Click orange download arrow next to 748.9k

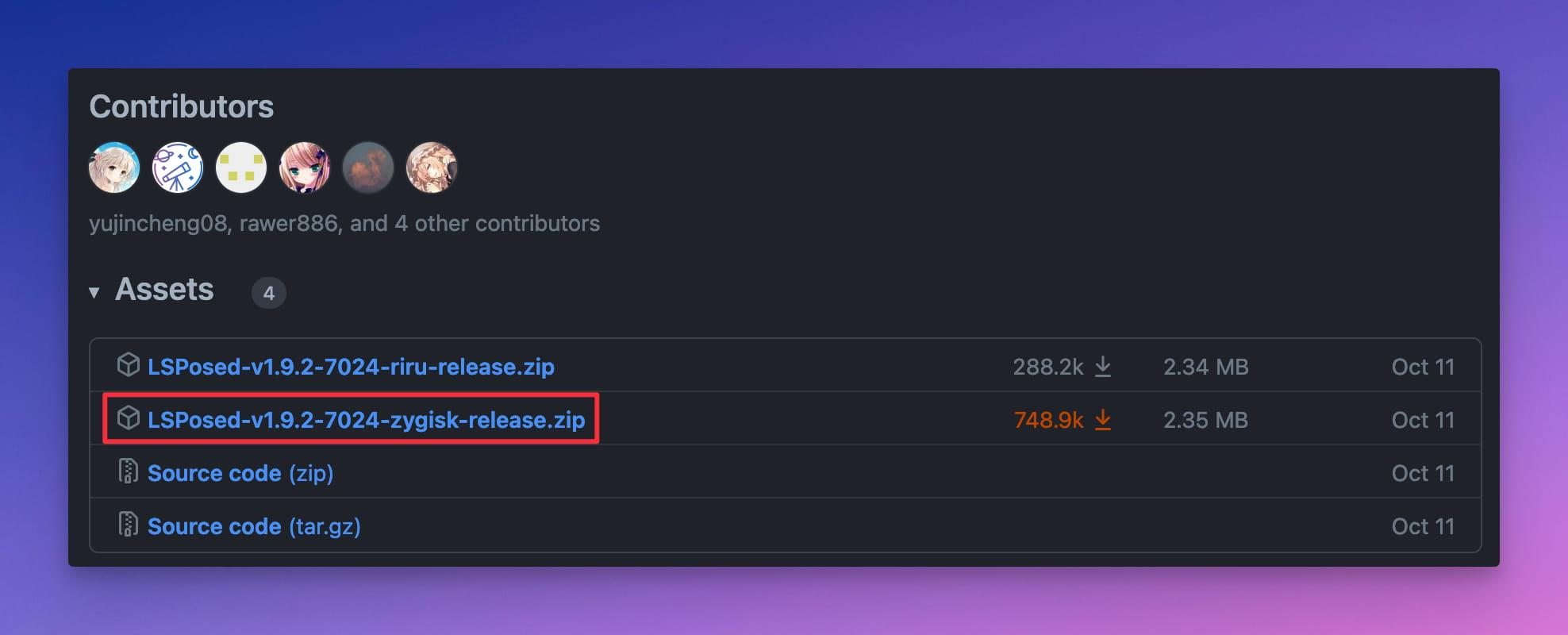point(1103,420)
